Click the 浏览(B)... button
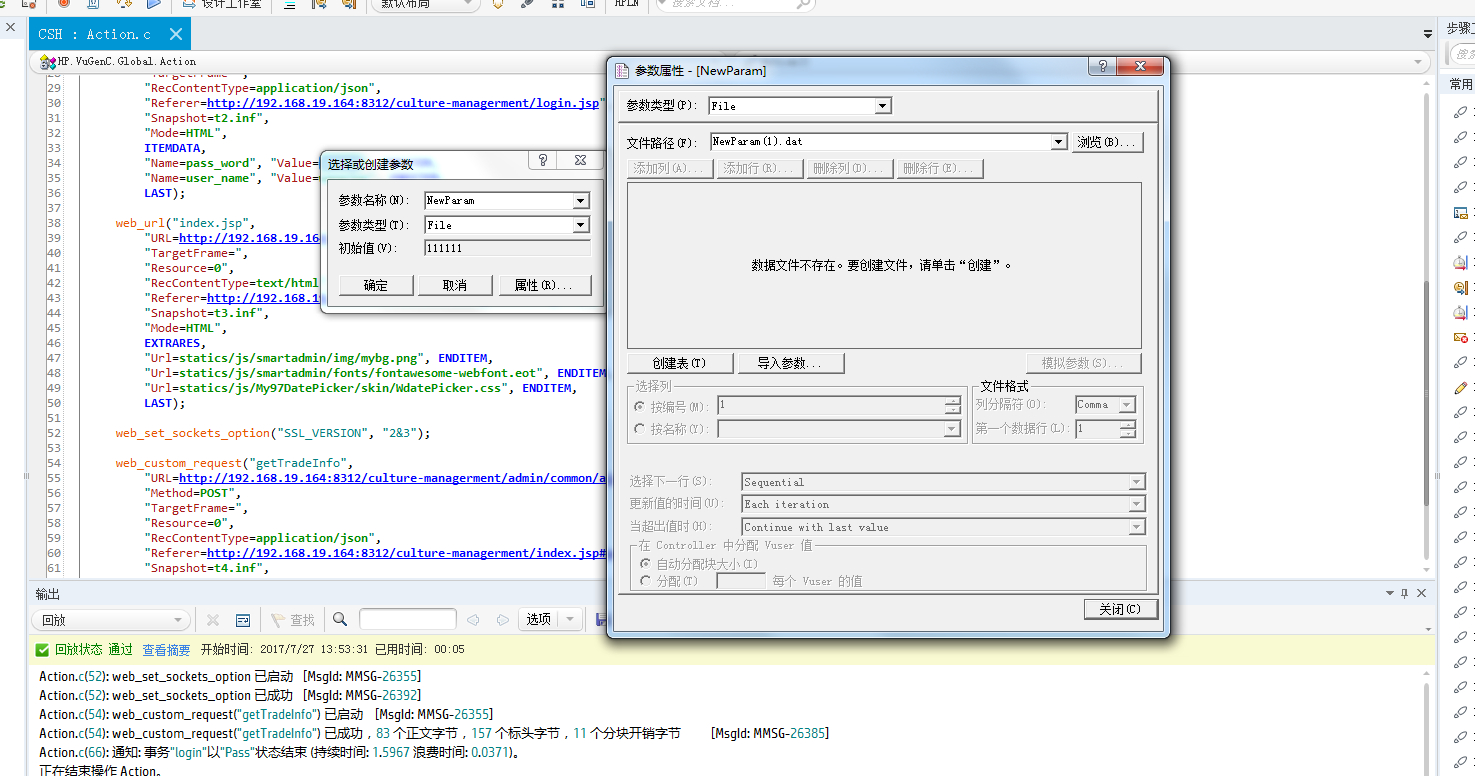 [x=1108, y=142]
